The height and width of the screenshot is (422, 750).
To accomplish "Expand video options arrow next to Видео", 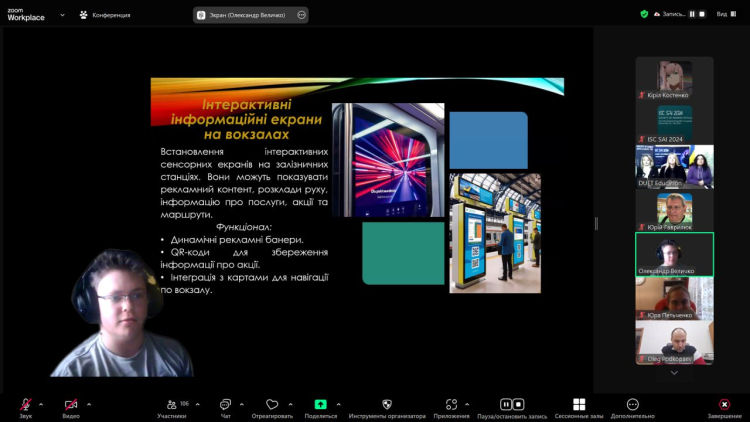I will tap(88, 404).
